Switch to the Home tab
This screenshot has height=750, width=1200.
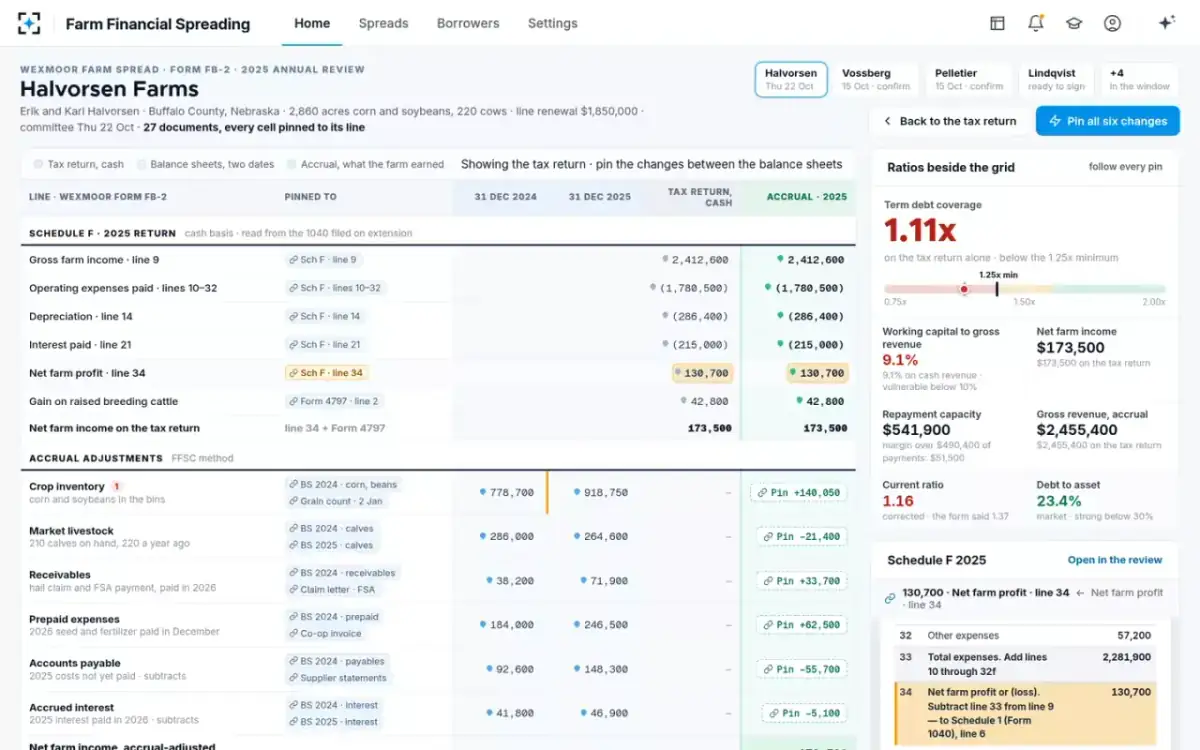point(312,23)
